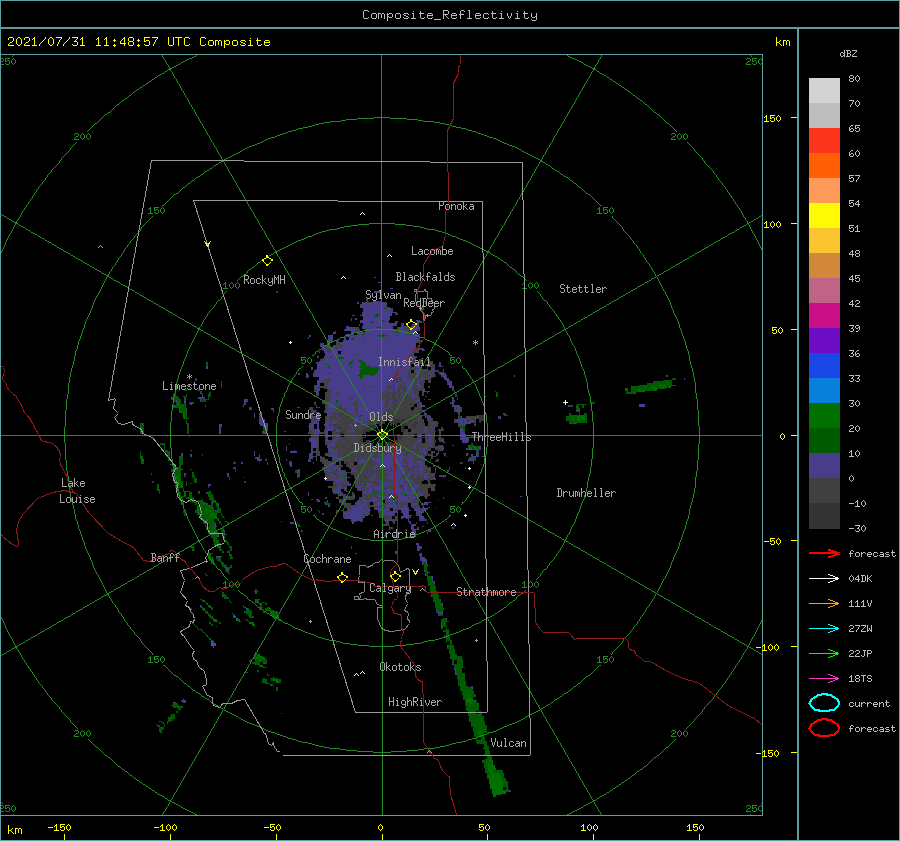Pick the light grey swatch below 80 dBZ
The height and width of the screenshot is (841, 900).
click(824, 91)
